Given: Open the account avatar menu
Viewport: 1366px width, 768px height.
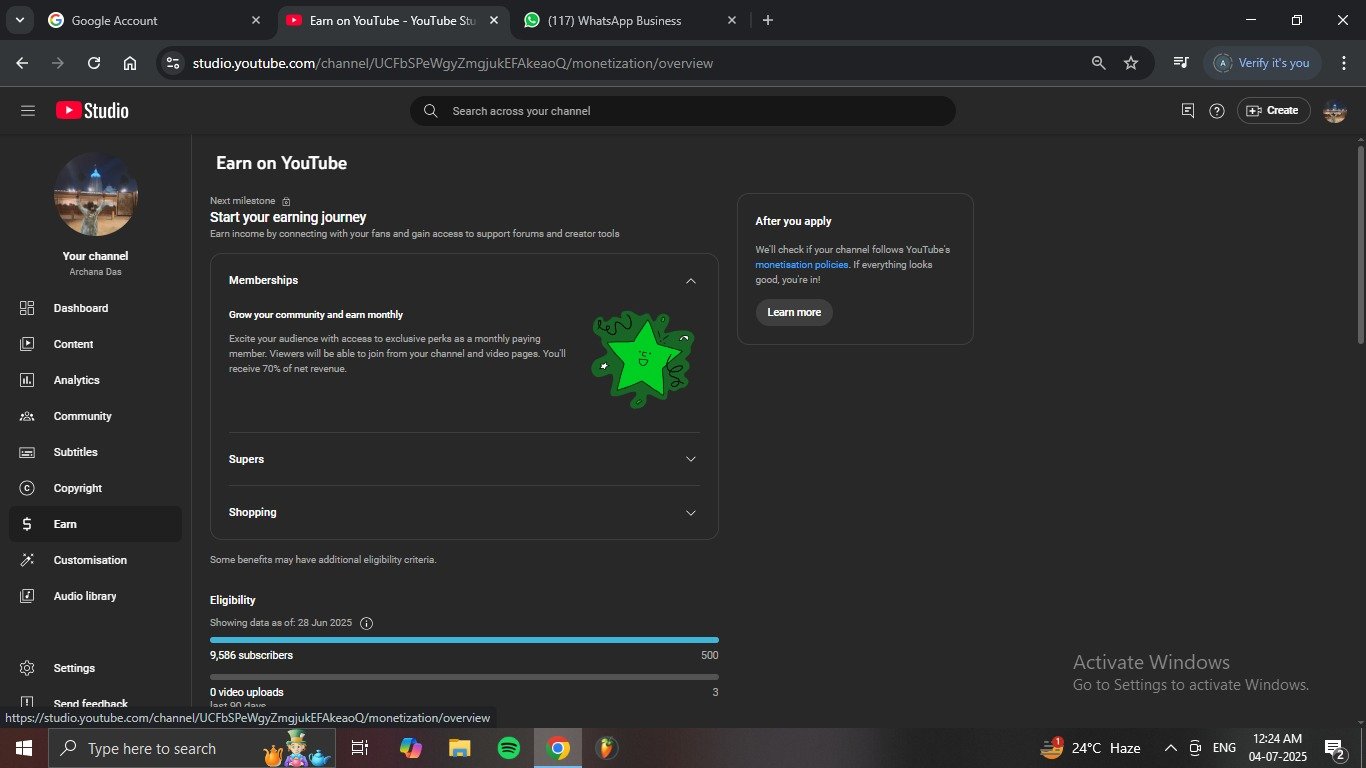Looking at the screenshot, I should pyautogui.click(x=1335, y=111).
